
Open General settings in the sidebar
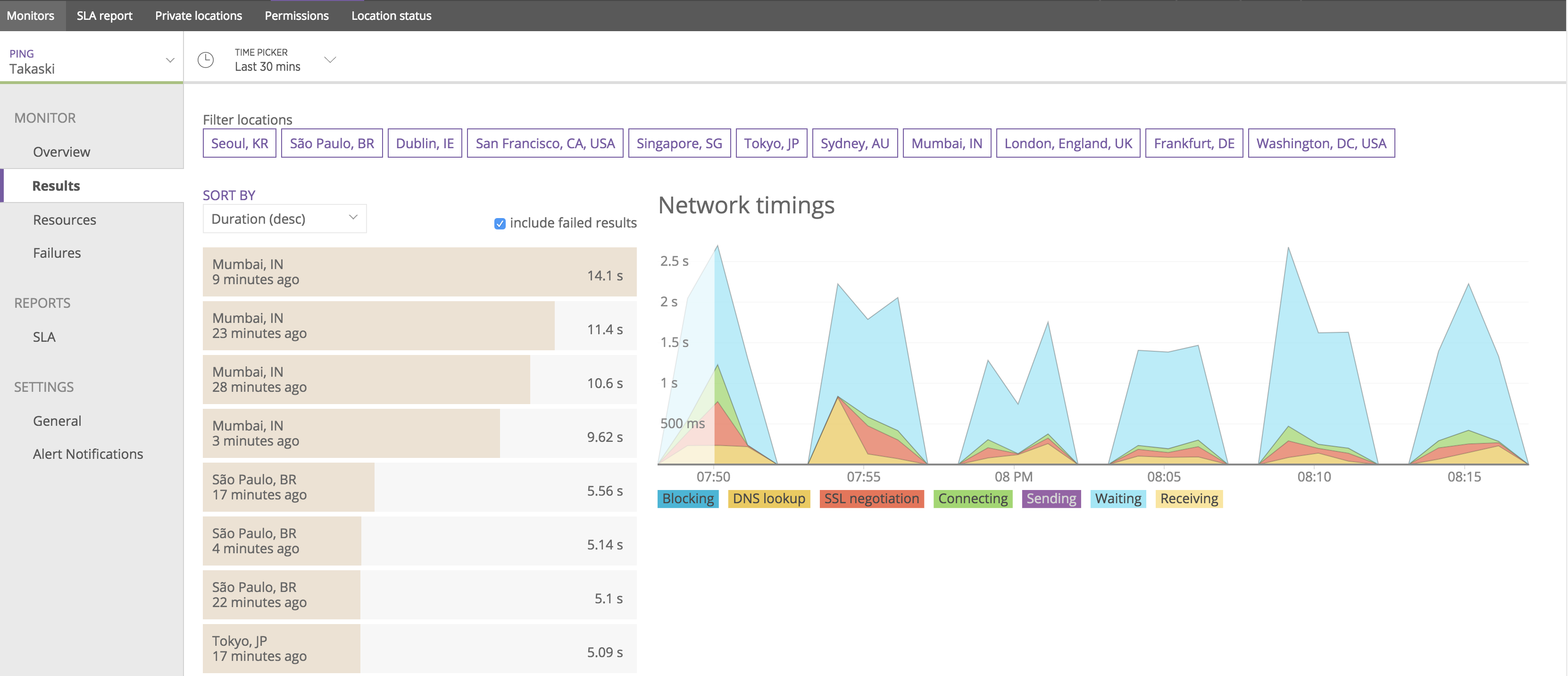(57, 421)
